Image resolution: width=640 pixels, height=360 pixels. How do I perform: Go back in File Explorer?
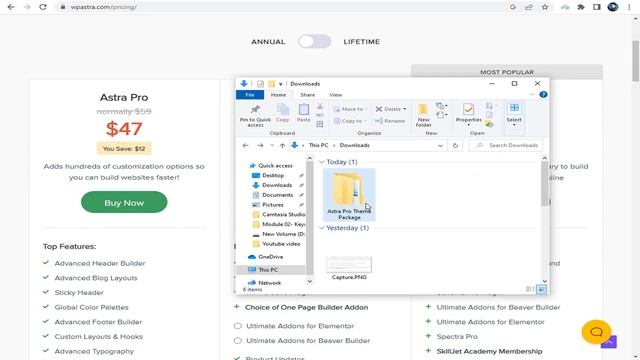pyautogui.click(x=245, y=145)
